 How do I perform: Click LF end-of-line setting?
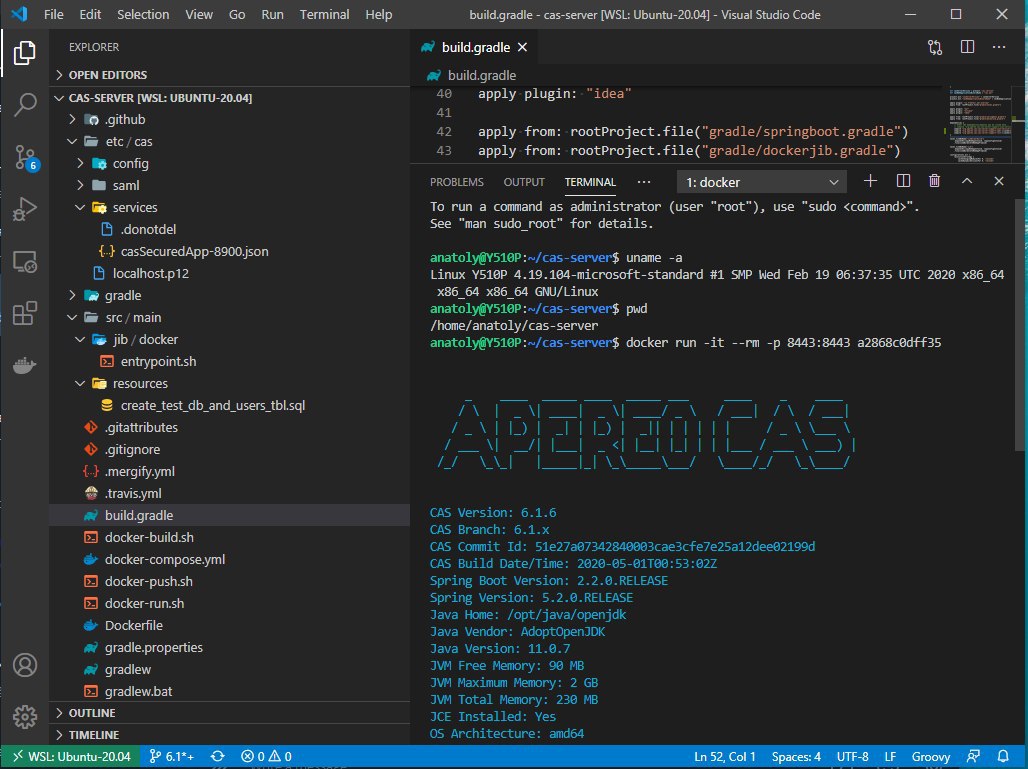tap(890, 757)
